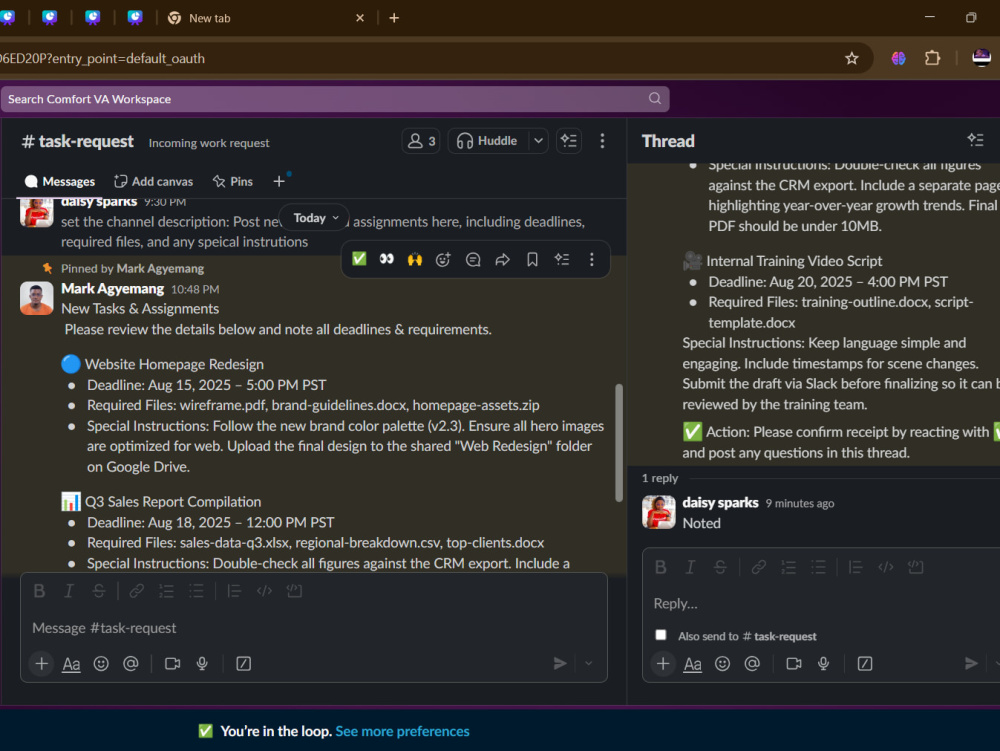Image resolution: width=1000 pixels, height=751 pixels.
Task: Click the channel header AI summary icon
Action: 569,141
